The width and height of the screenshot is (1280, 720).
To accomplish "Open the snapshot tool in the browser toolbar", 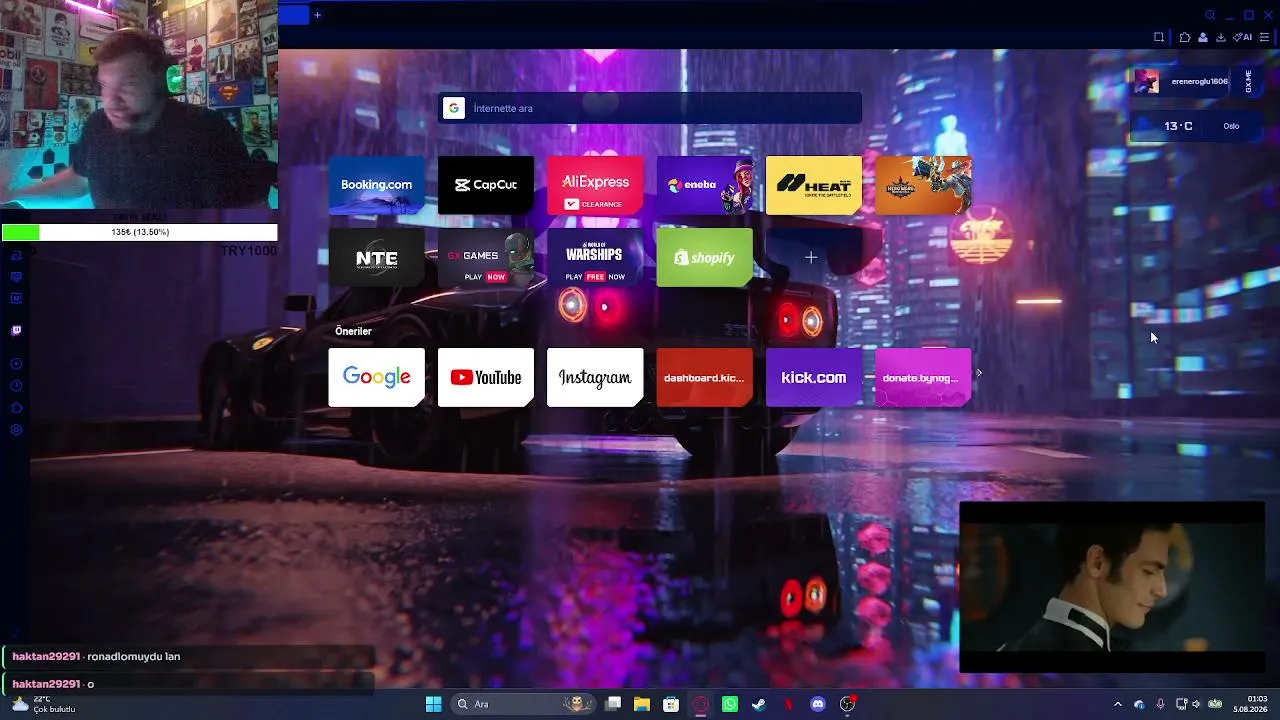I will pos(1159,37).
